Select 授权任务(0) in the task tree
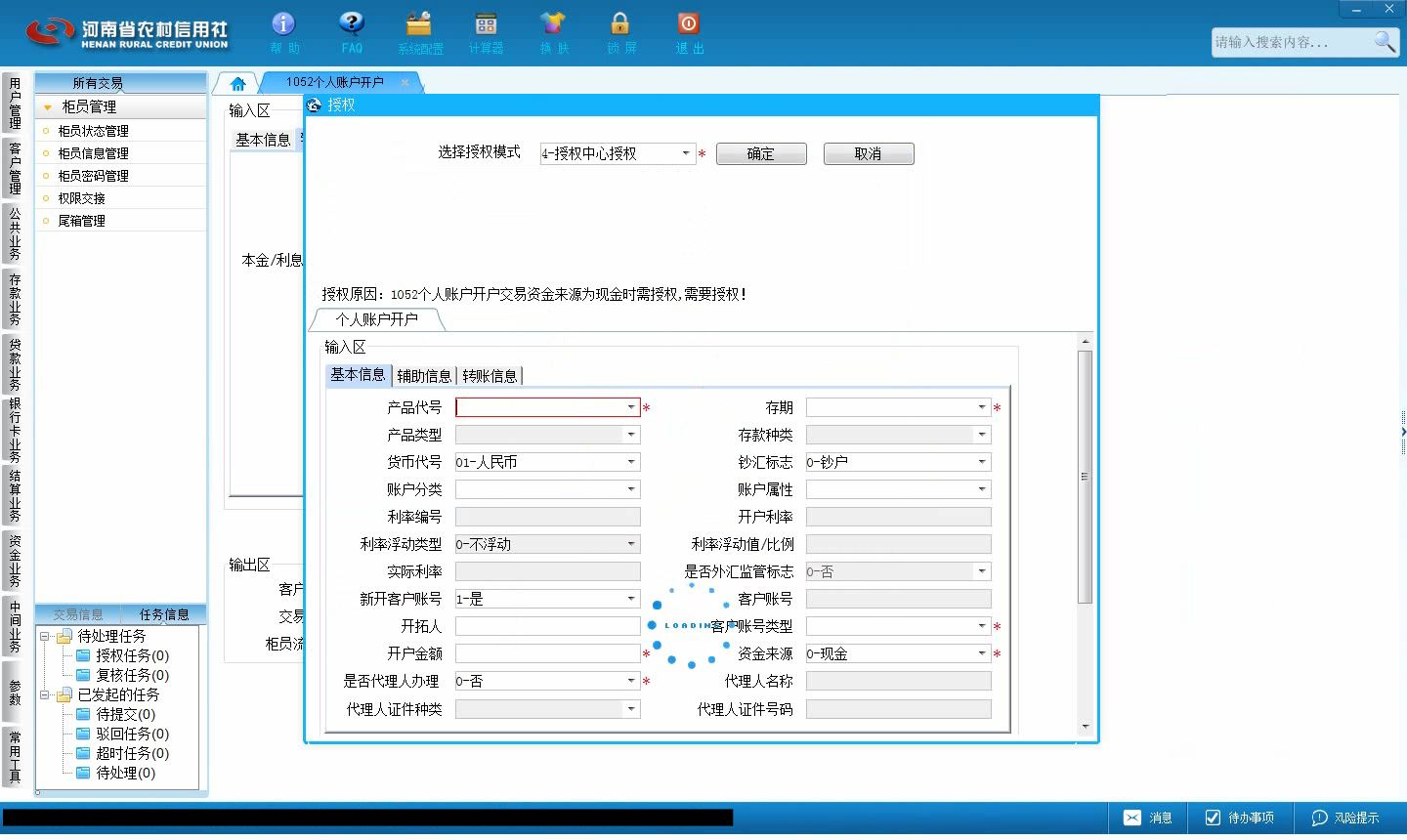The height and width of the screenshot is (840, 1407). coord(132,655)
